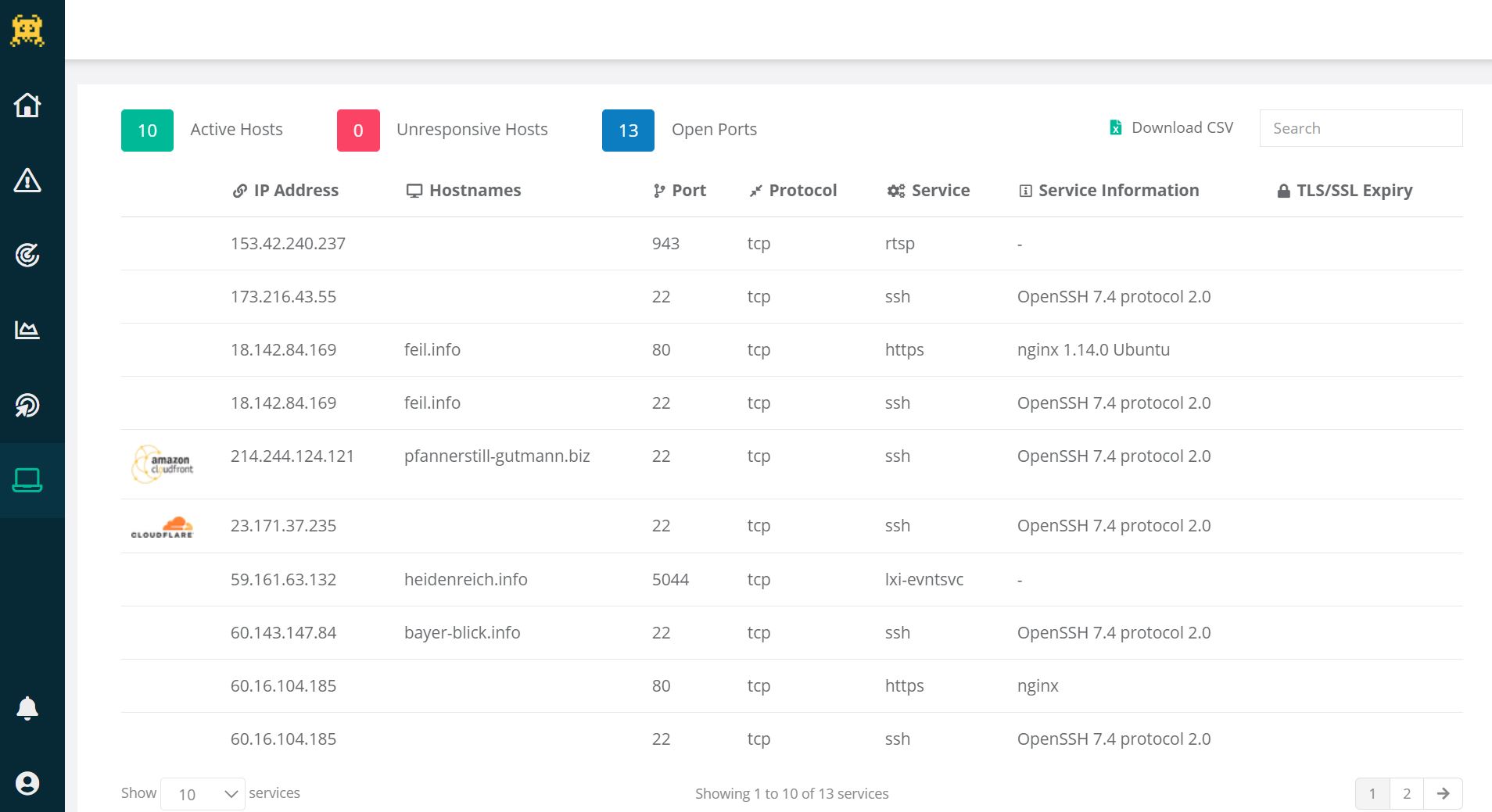Go to page 2

(x=1407, y=794)
